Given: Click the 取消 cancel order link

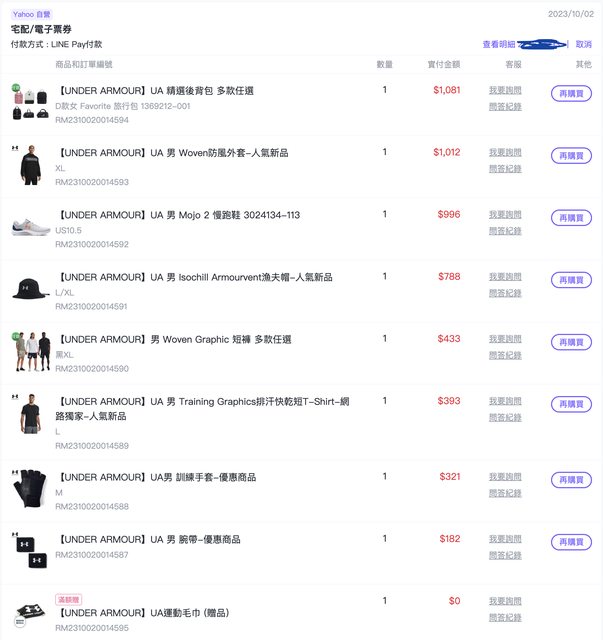Looking at the screenshot, I should click(583, 45).
